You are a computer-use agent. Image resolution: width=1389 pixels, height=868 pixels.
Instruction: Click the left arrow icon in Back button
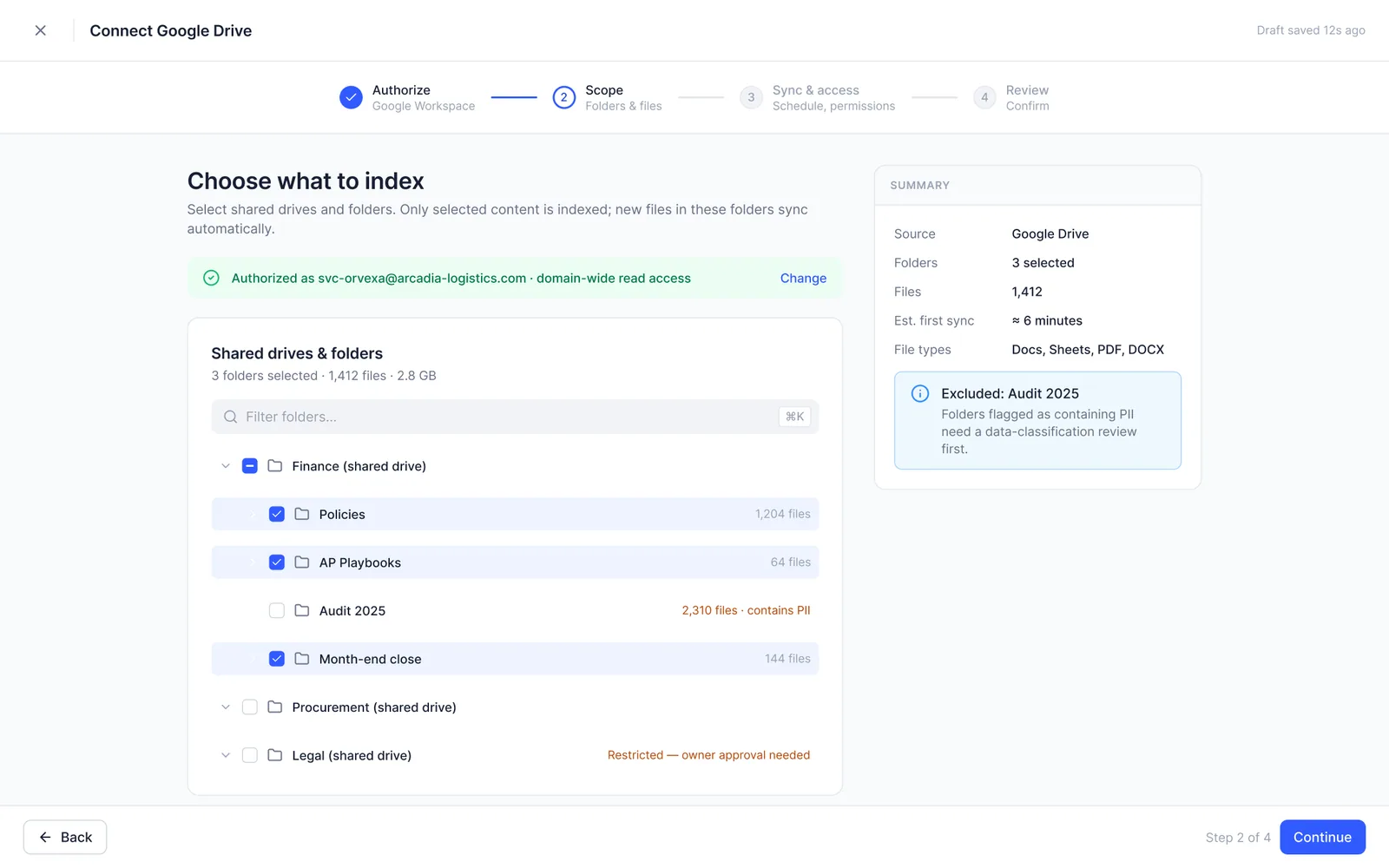pyautogui.click(x=45, y=838)
